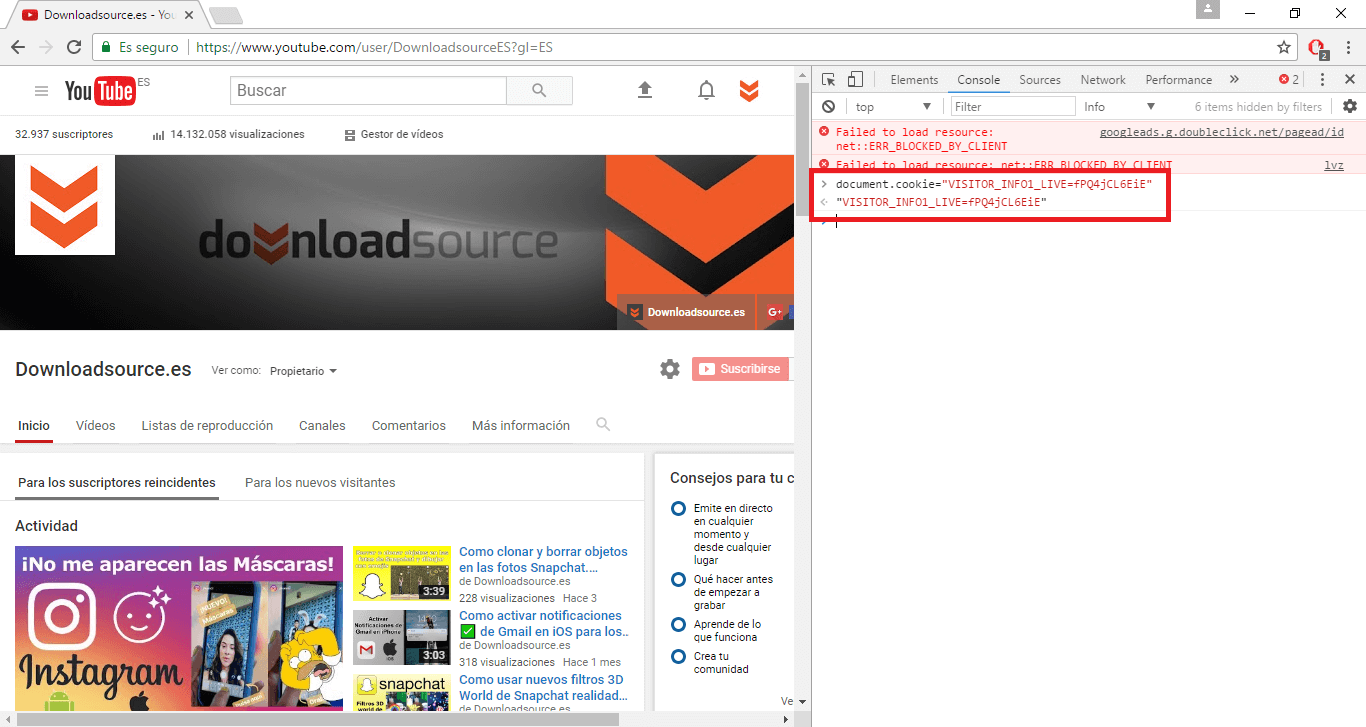Click the channel avatar logo
This screenshot has width=1366, height=727.
[x=64, y=205]
